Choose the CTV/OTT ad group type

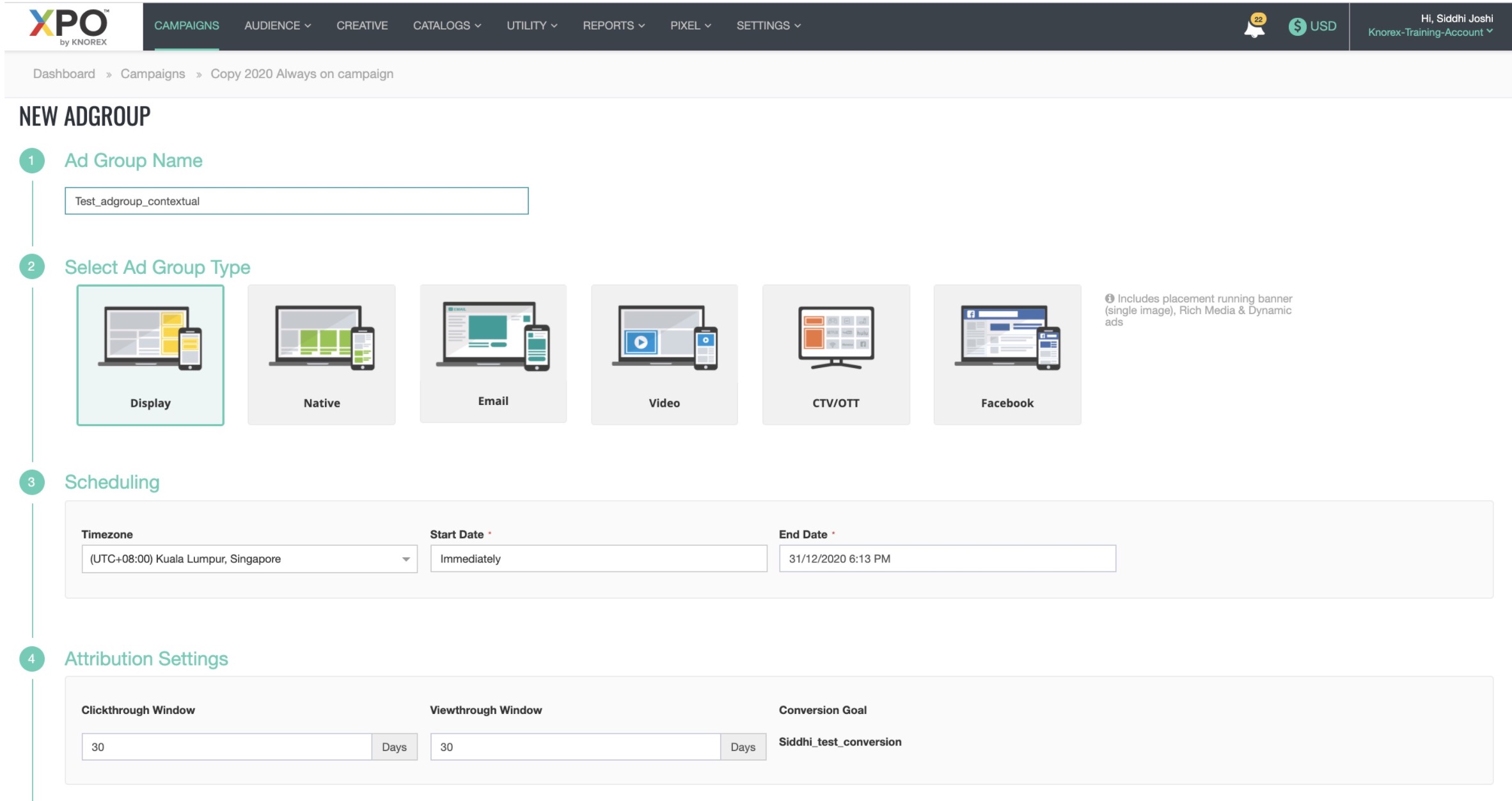coord(835,354)
